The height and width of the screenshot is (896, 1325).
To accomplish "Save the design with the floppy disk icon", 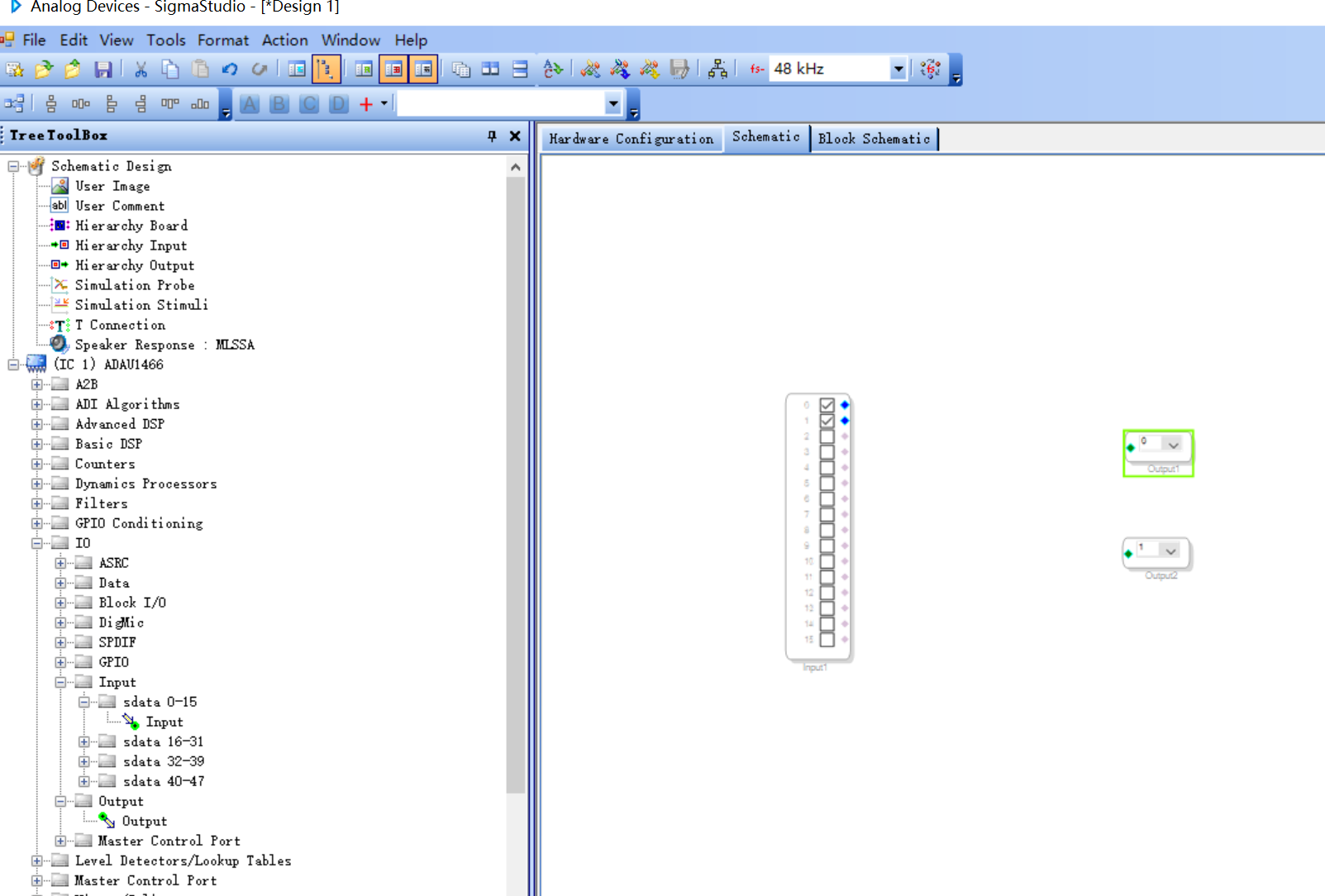I will (x=103, y=69).
